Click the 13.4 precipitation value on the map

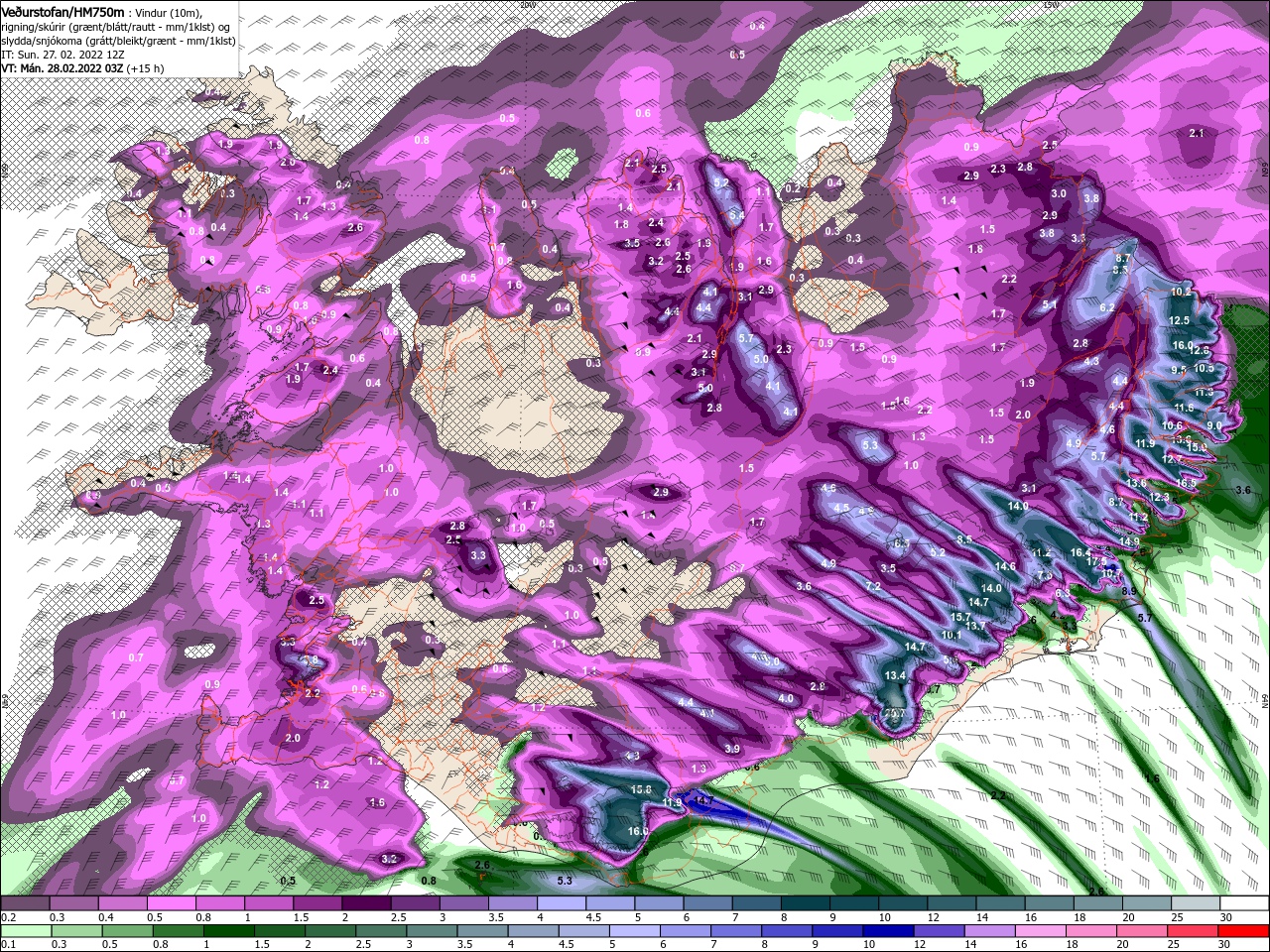pos(895,675)
